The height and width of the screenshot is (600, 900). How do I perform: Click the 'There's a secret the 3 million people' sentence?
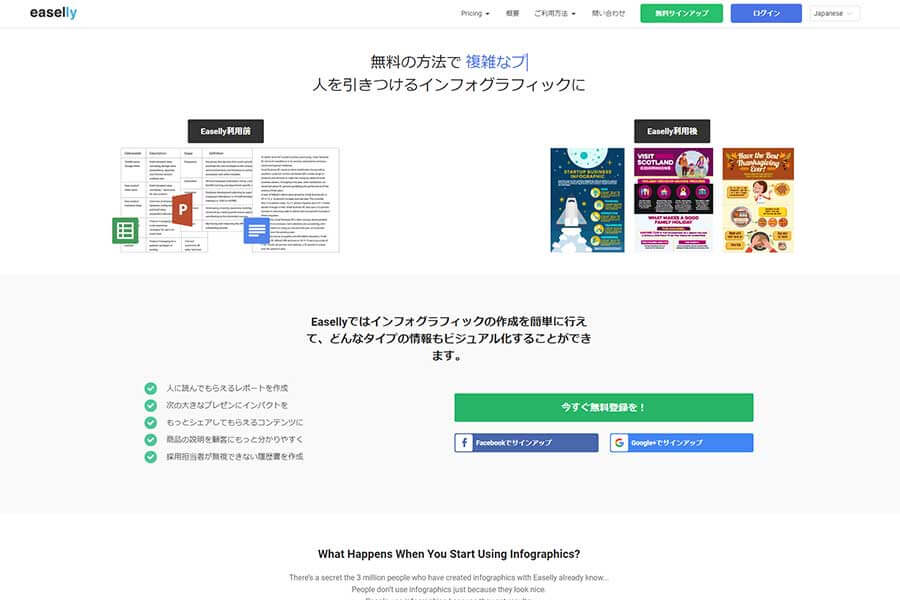pyautogui.click(x=449, y=578)
